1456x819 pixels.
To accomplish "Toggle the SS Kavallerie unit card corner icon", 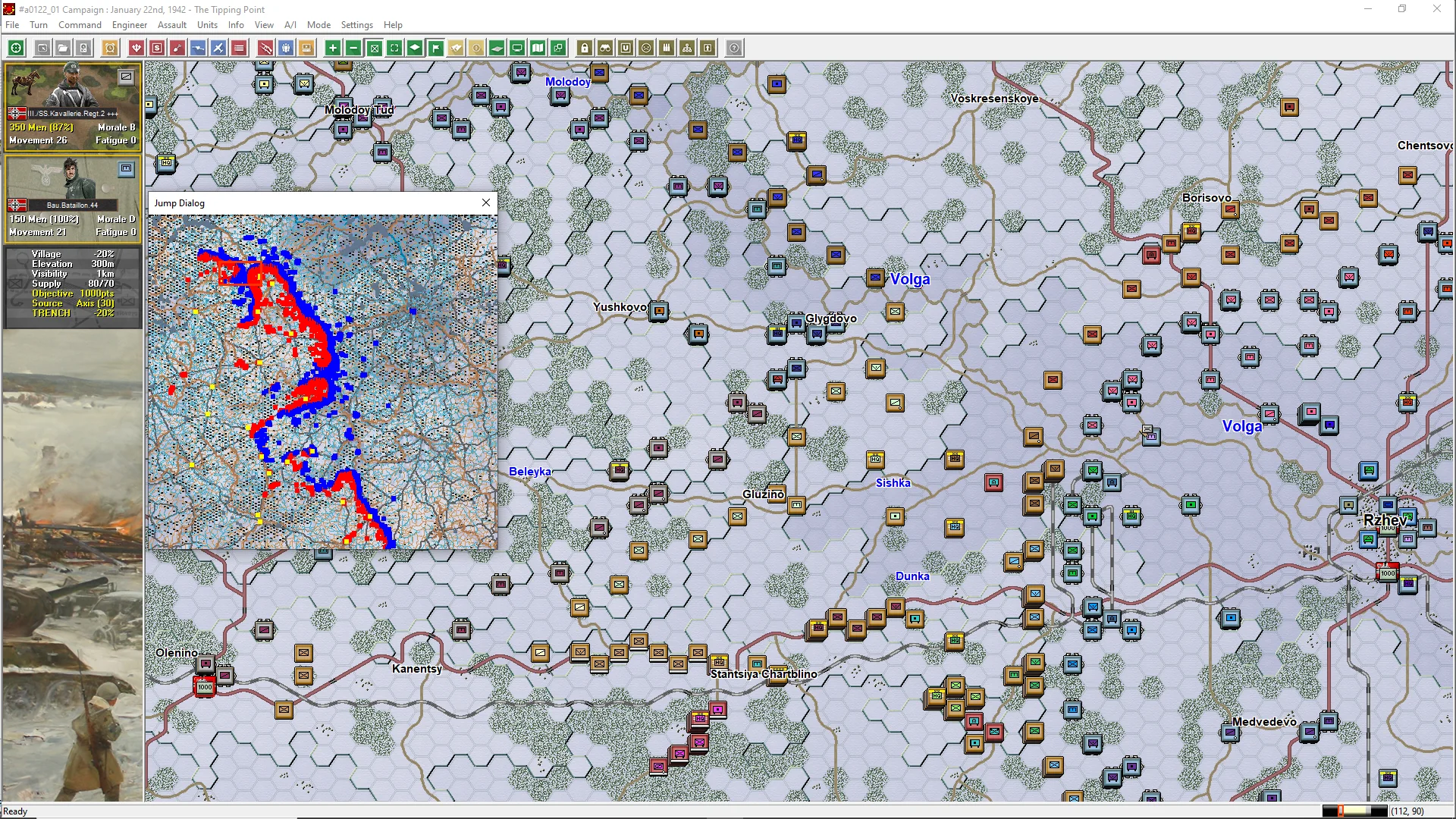I will coord(126,77).
